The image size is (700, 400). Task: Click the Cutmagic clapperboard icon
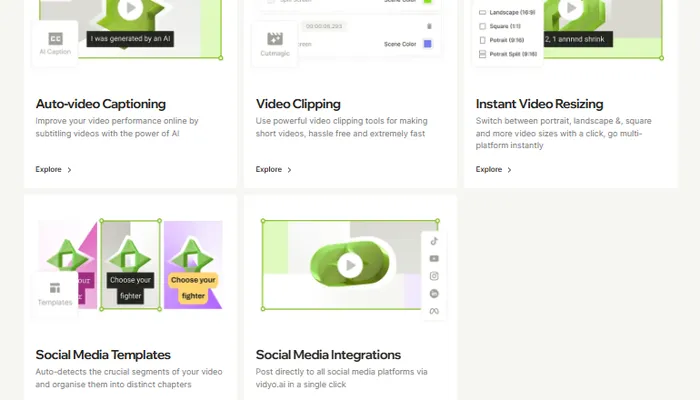tap(274, 38)
